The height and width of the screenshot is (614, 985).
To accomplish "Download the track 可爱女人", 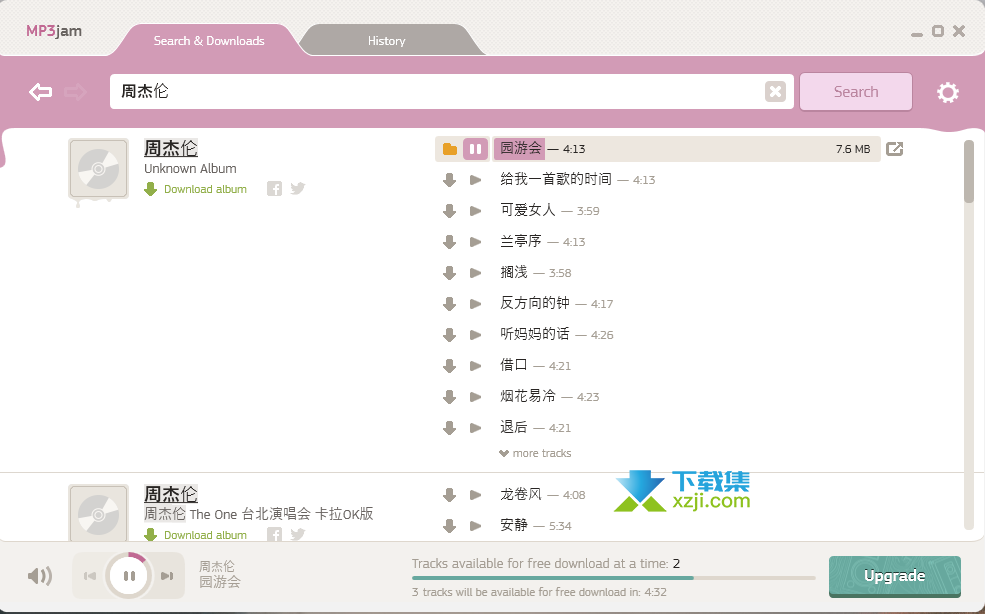I will [449, 211].
